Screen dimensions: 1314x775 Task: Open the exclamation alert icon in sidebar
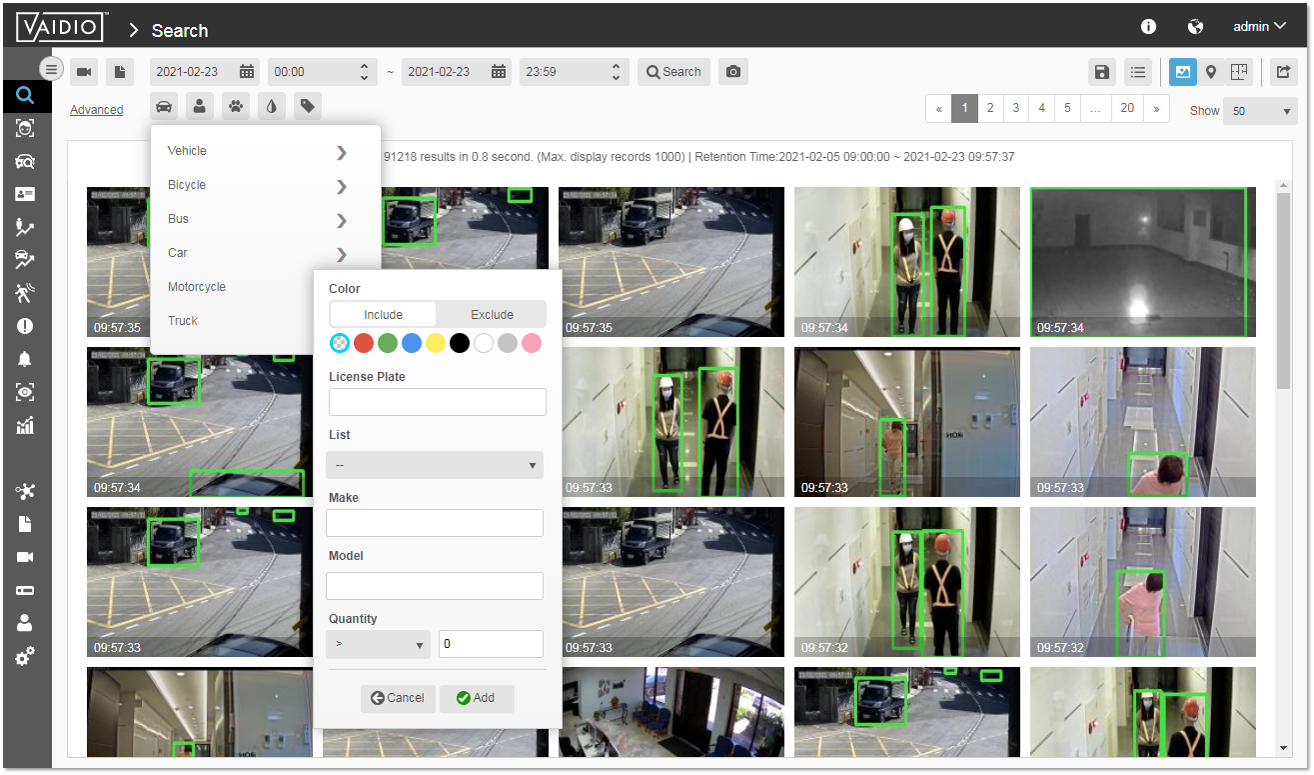click(x=25, y=326)
